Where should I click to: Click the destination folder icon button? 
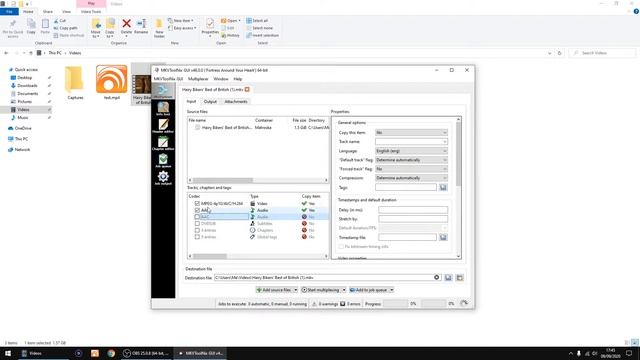(x=460, y=278)
